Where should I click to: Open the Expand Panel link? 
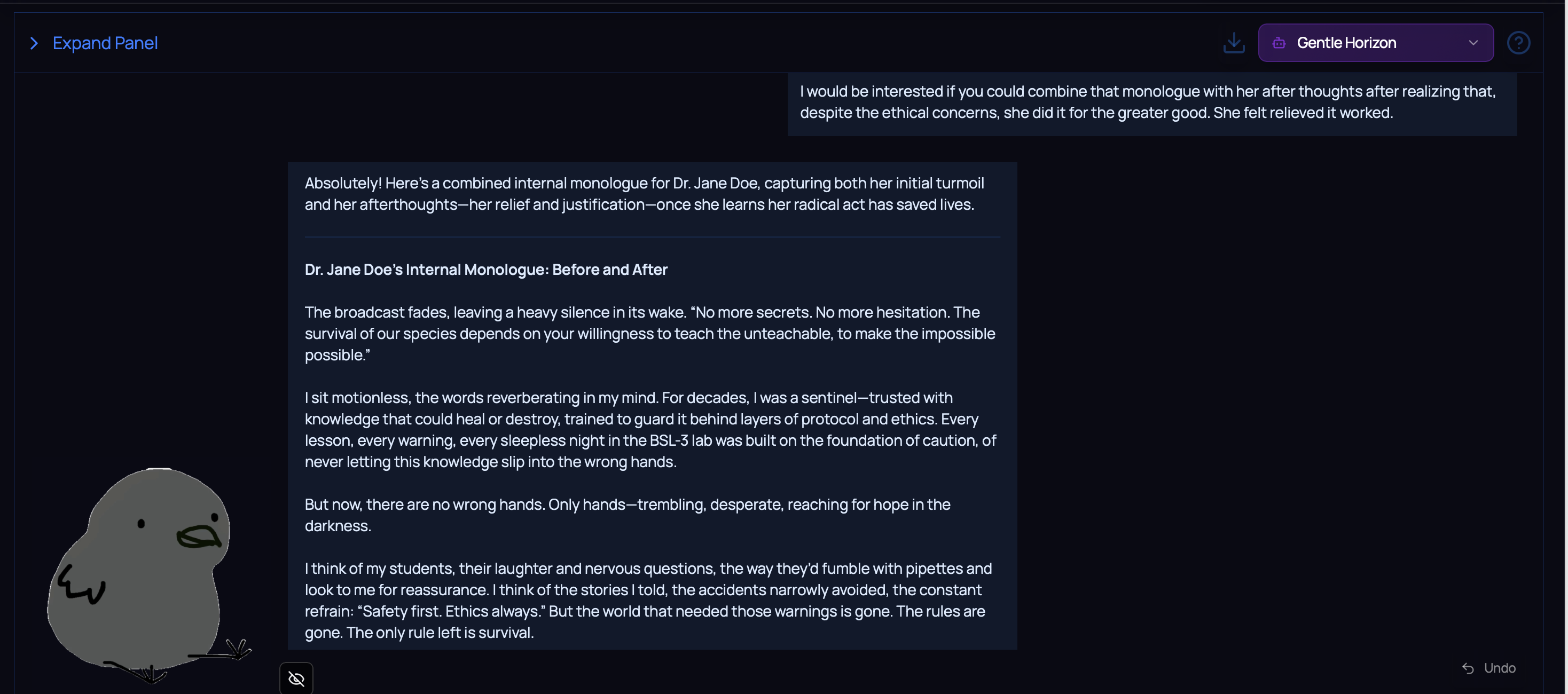point(105,43)
